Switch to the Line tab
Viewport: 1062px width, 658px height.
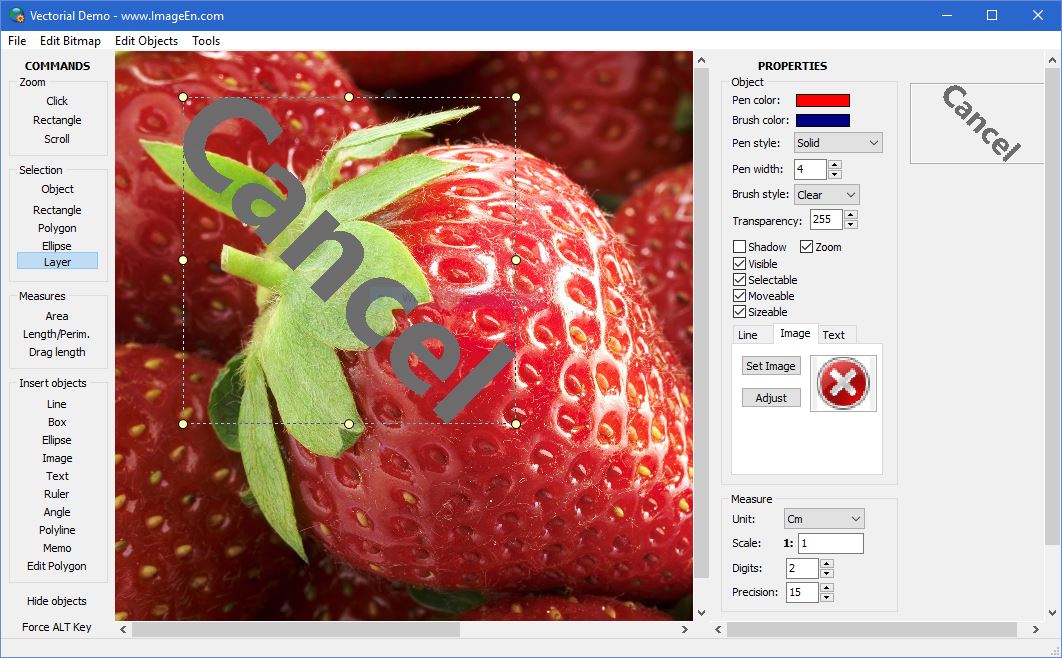(x=748, y=335)
